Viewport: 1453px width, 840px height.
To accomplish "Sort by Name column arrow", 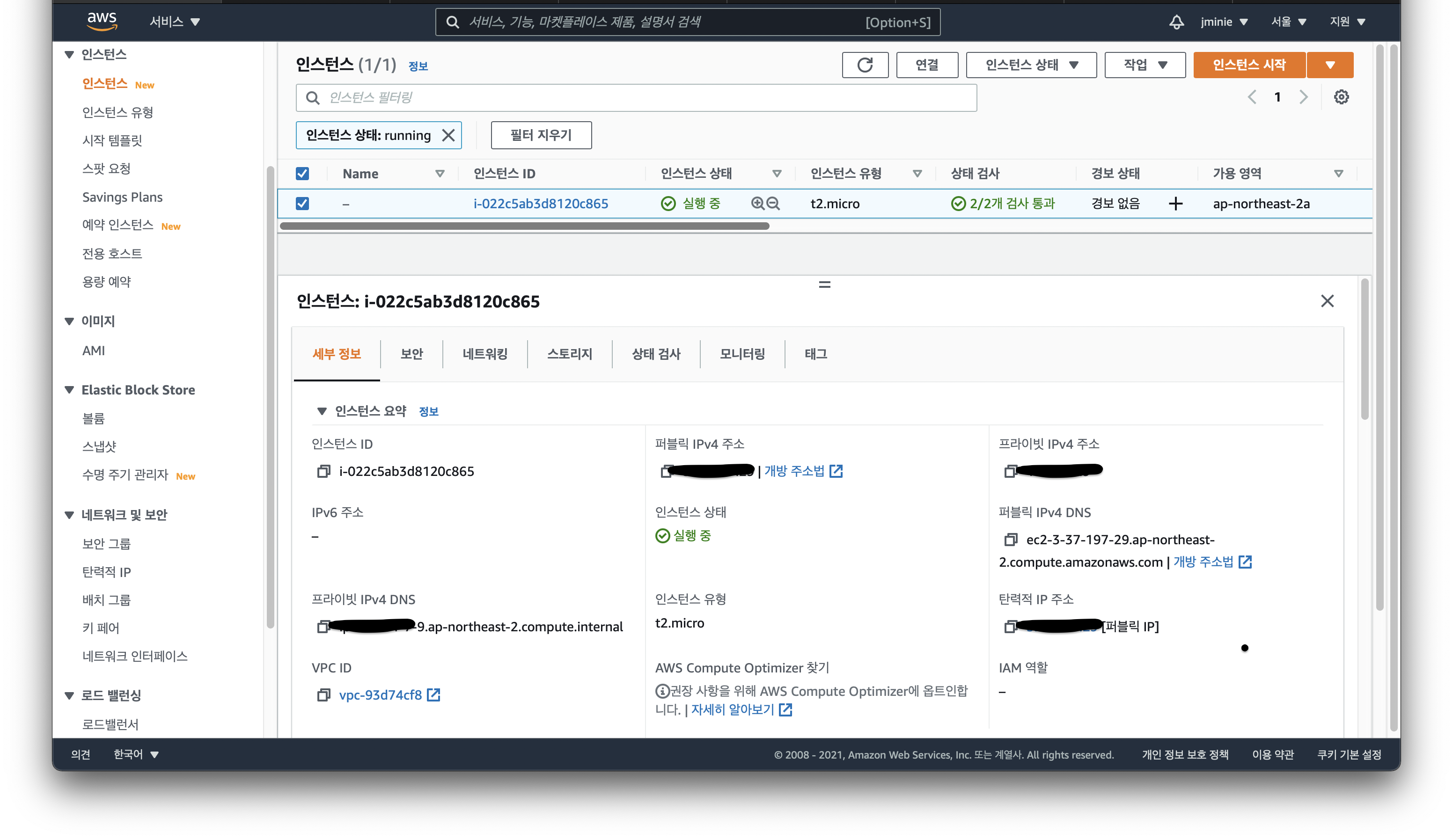I will coord(440,174).
